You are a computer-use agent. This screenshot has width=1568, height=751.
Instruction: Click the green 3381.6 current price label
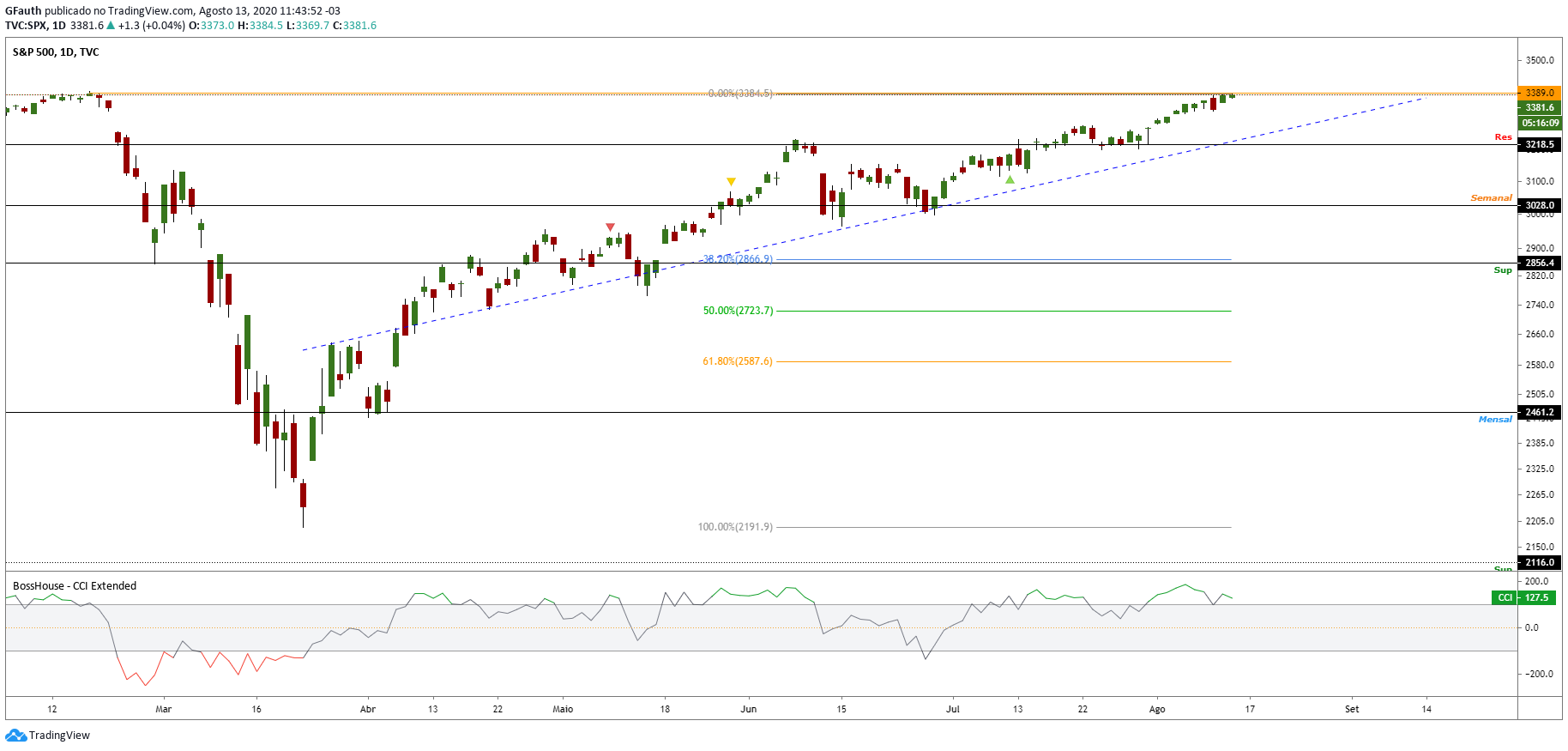click(x=1540, y=107)
